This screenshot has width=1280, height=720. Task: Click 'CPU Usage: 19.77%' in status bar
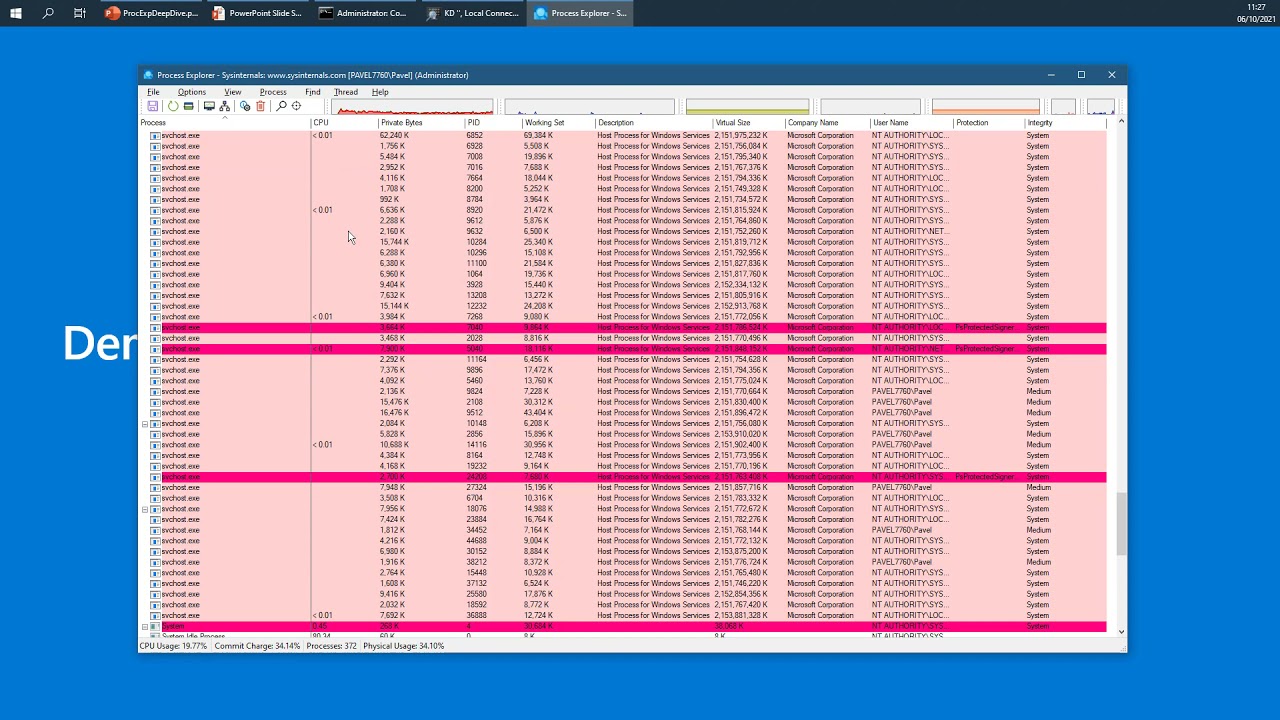pyautogui.click(x=173, y=646)
